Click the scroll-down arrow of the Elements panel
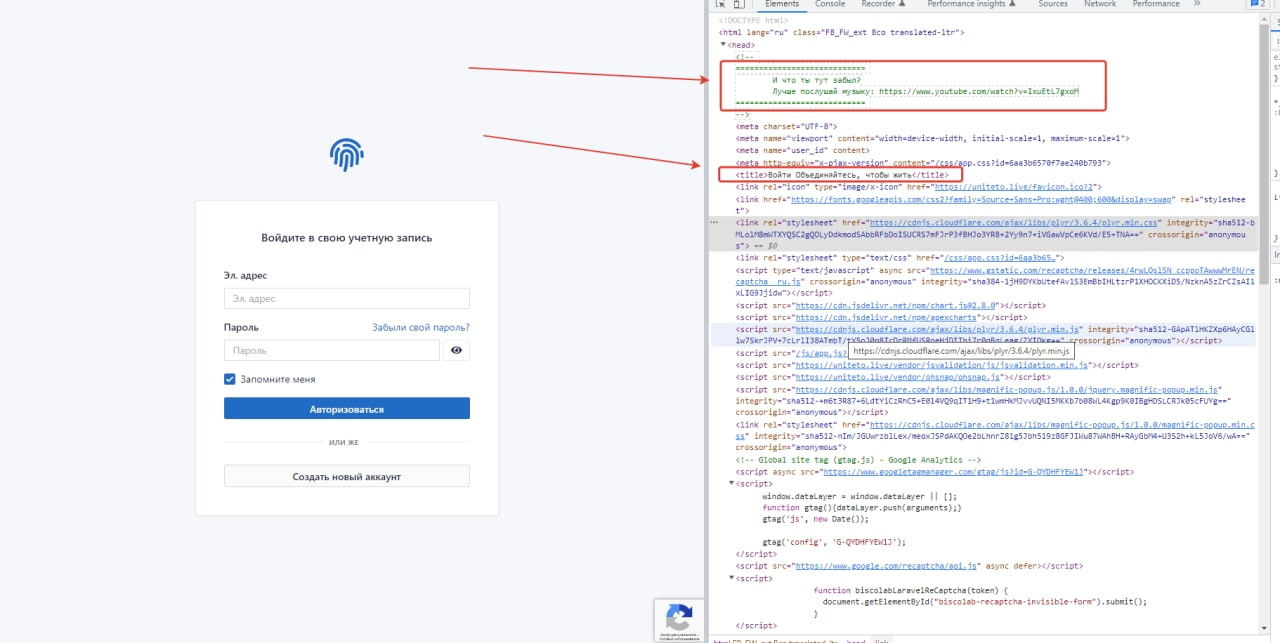 (x=1262, y=628)
